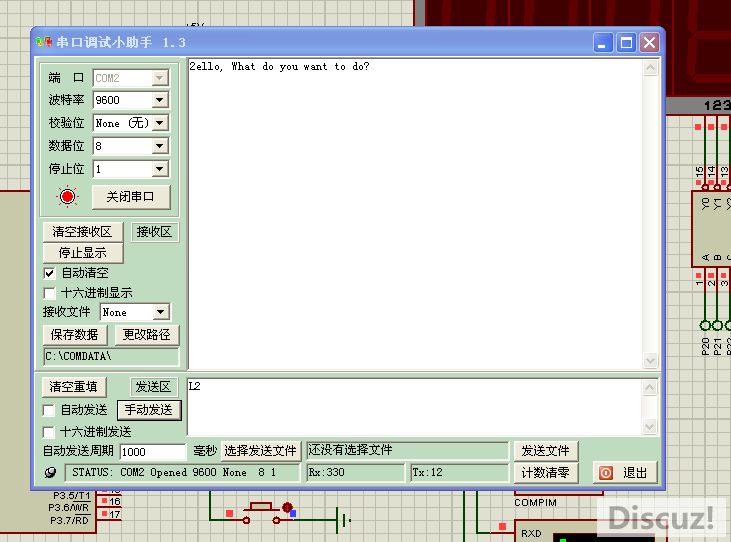Click the serial assistant title bar app icon

click(43, 42)
